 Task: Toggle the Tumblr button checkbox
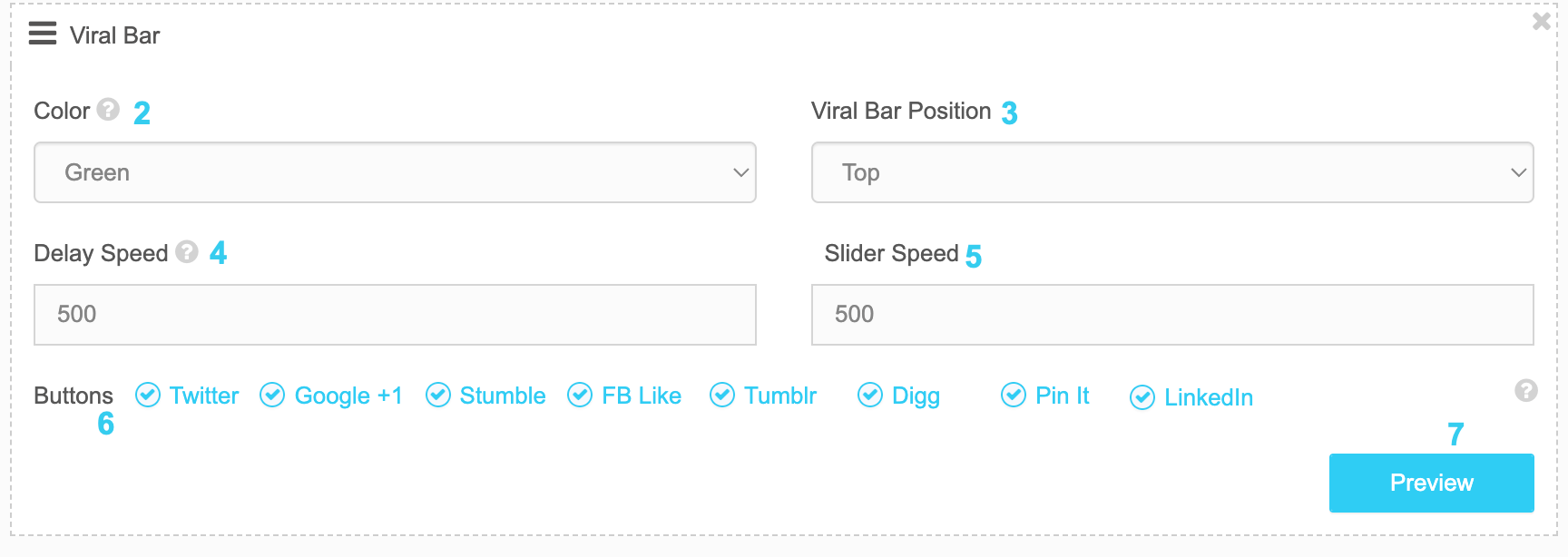coord(722,395)
